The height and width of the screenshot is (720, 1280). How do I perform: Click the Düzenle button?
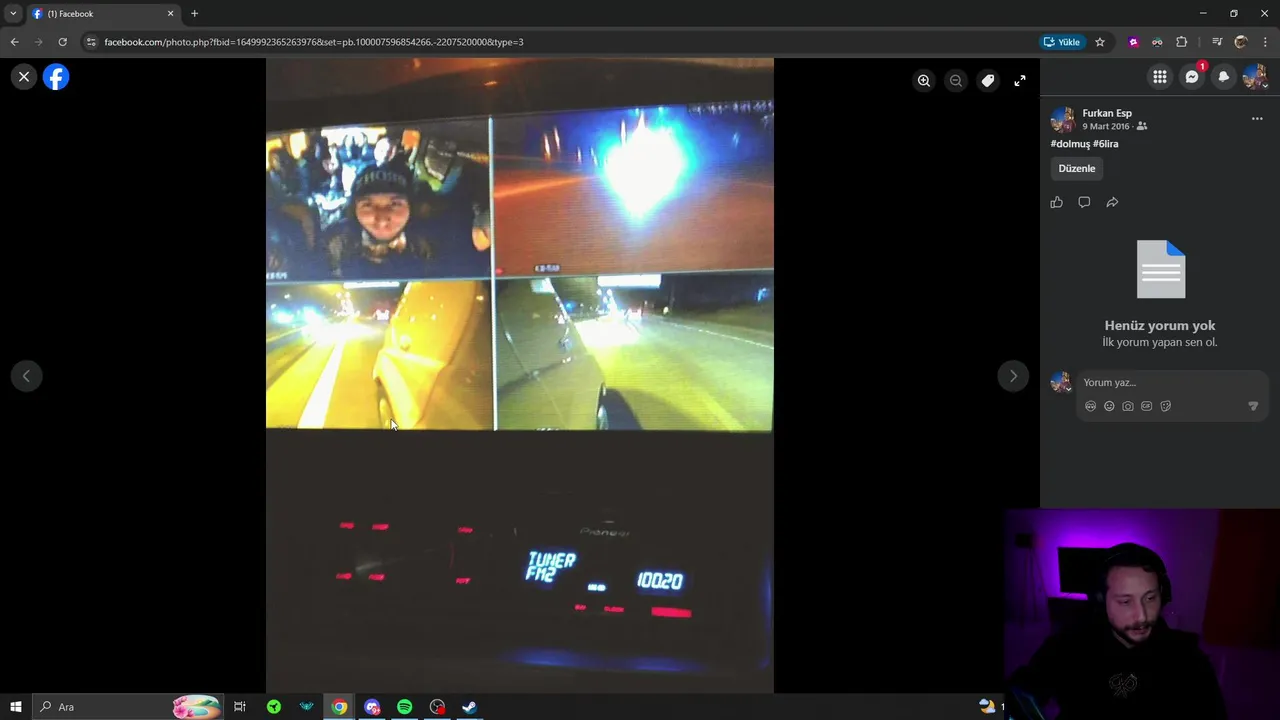pos(1077,169)
